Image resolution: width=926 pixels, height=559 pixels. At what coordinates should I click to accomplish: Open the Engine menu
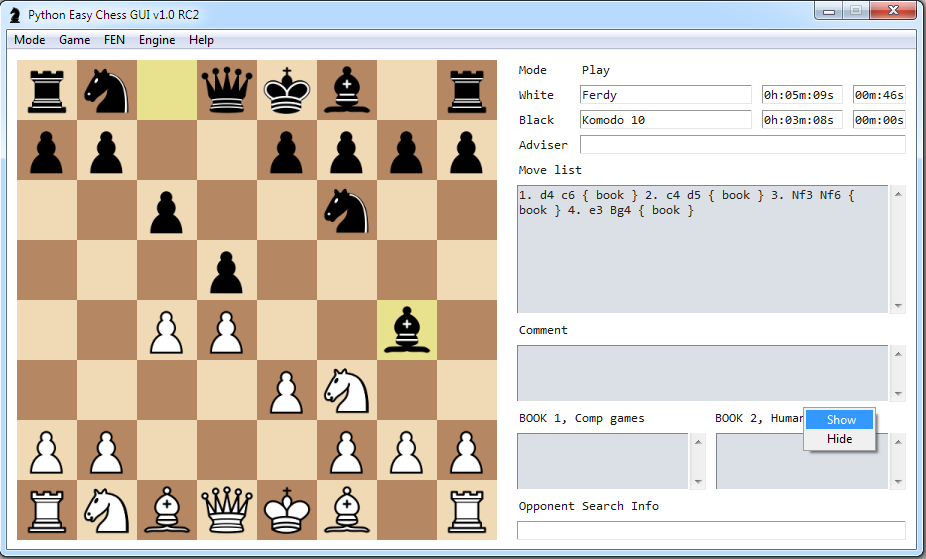[x=157, y=40]
